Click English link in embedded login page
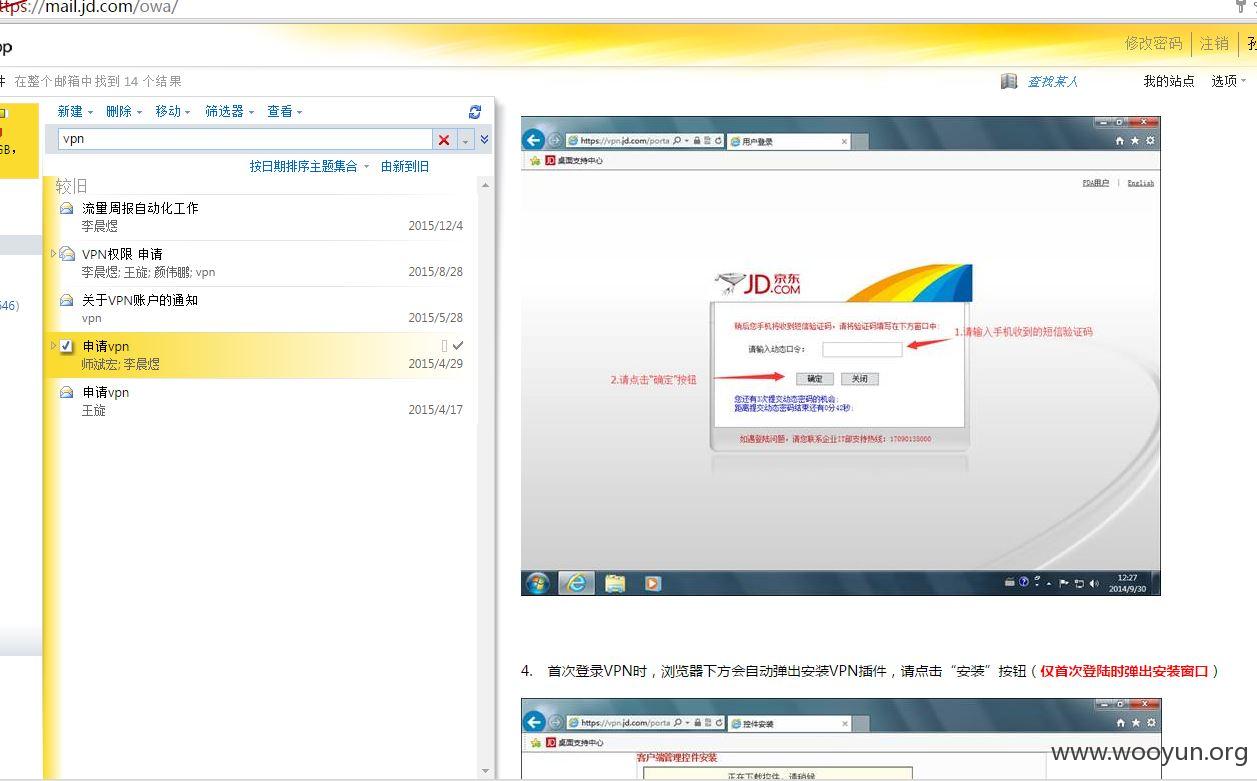1257x781 pixels. pos(1140,183)
